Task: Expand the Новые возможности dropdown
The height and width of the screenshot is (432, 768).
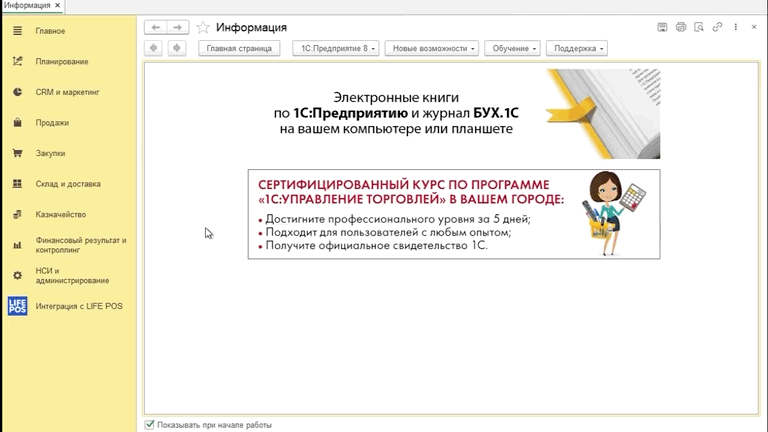Action: [x=432, y=48]
